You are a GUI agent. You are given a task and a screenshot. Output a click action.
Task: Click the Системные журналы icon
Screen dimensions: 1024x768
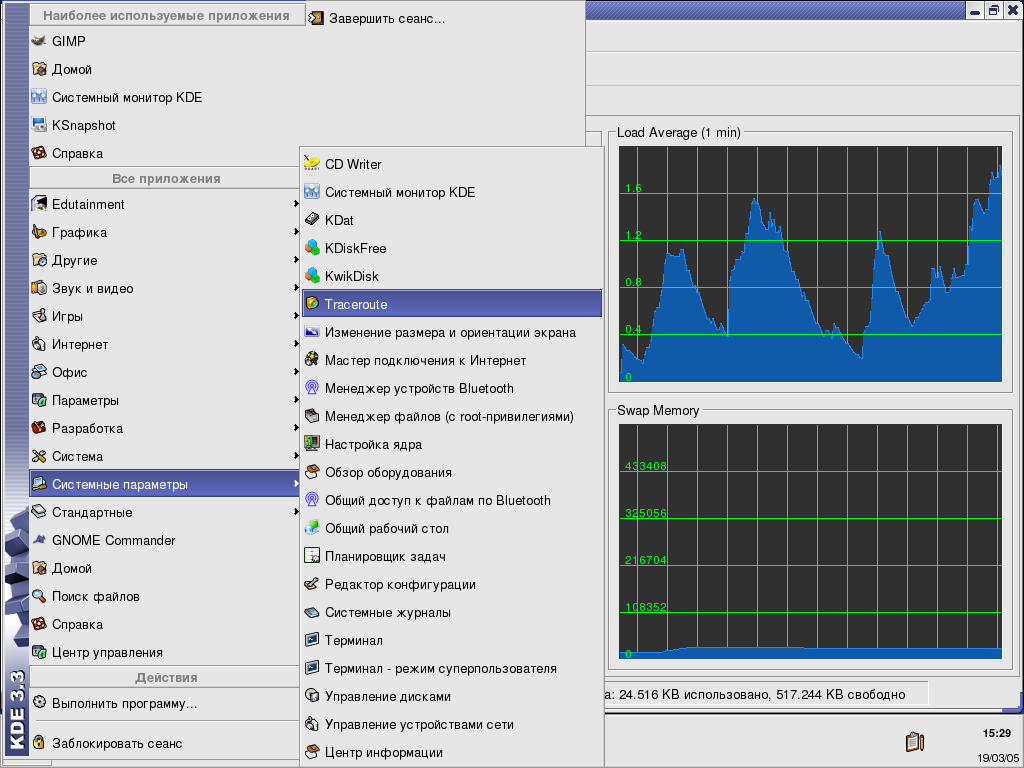pos(312,613)
